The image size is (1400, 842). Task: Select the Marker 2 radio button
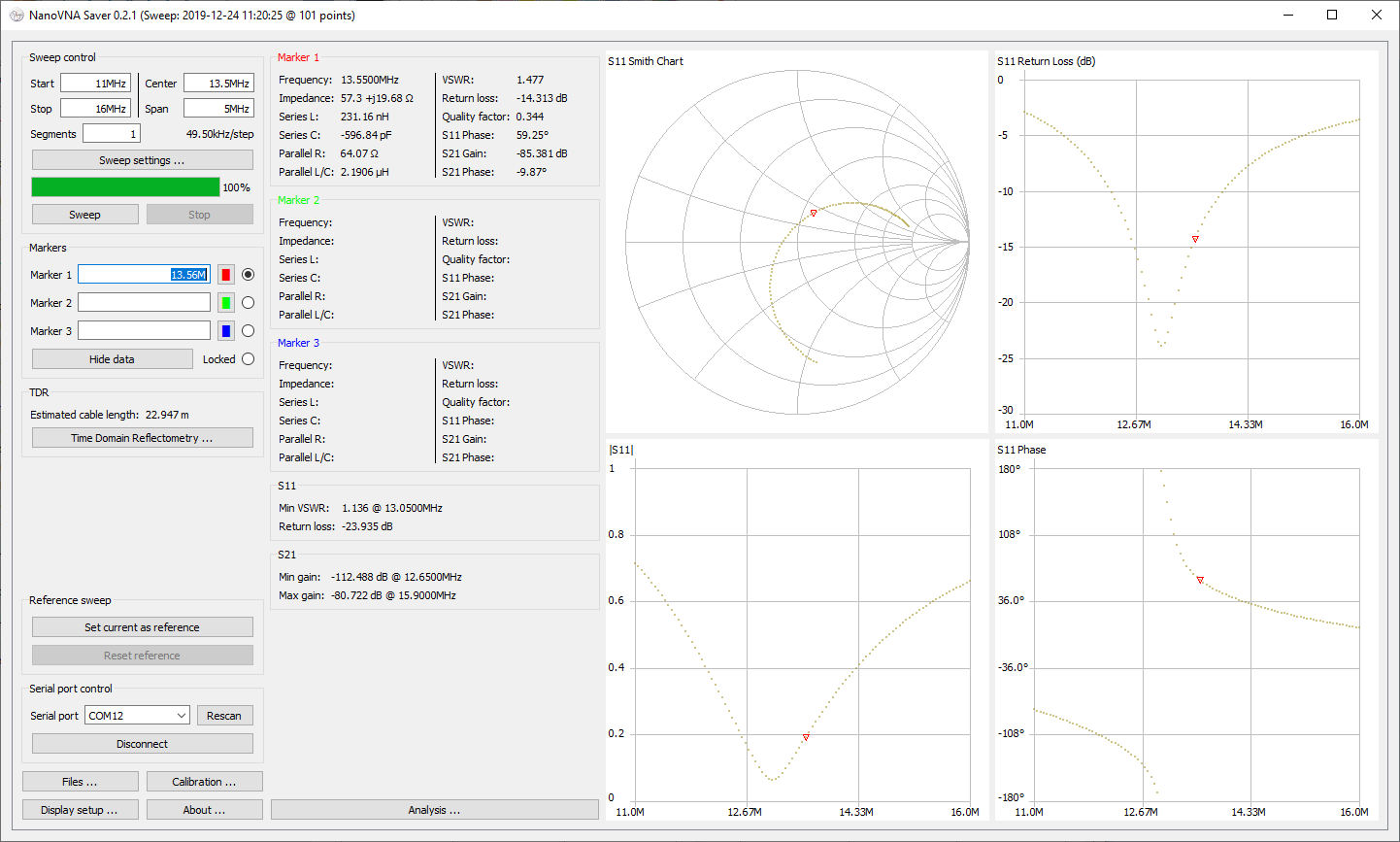(x=249, y=303)
